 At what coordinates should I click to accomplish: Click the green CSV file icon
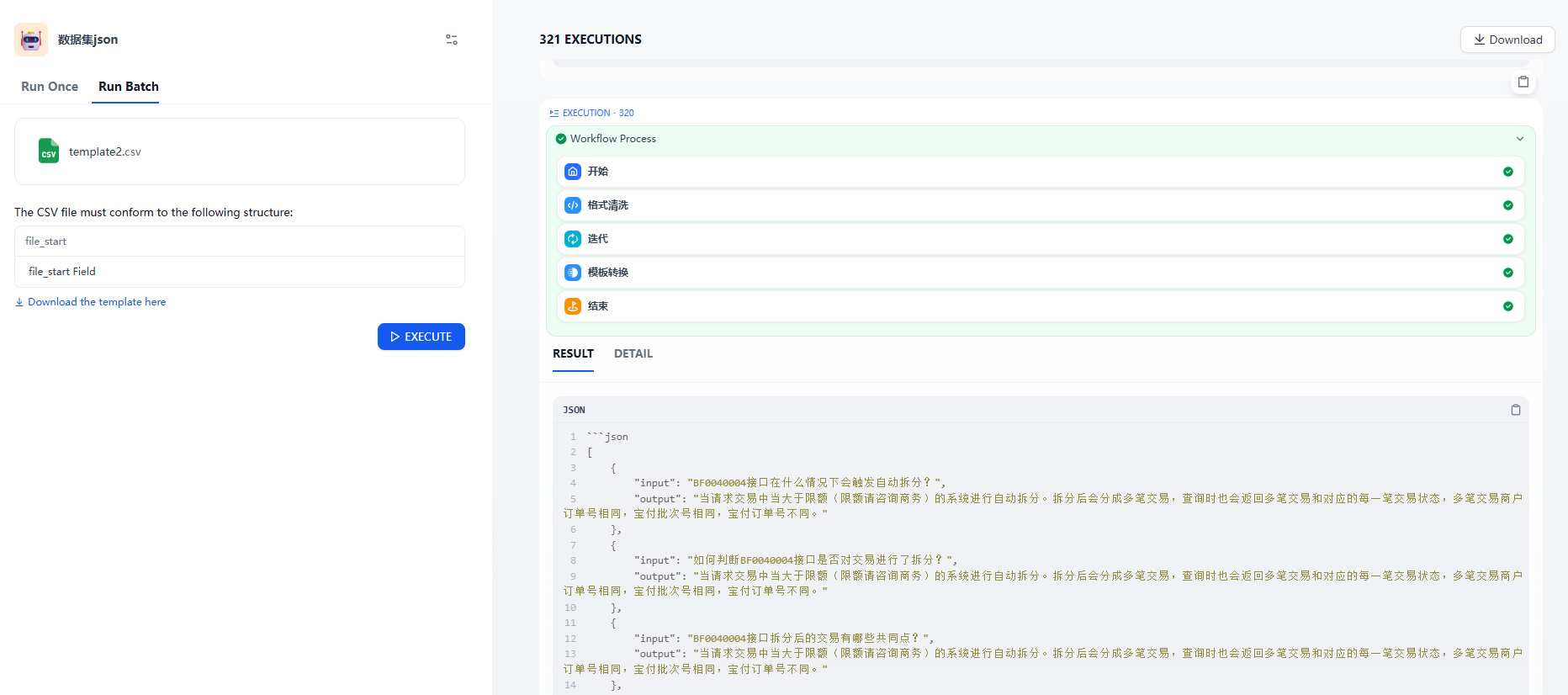click(49, 151)
